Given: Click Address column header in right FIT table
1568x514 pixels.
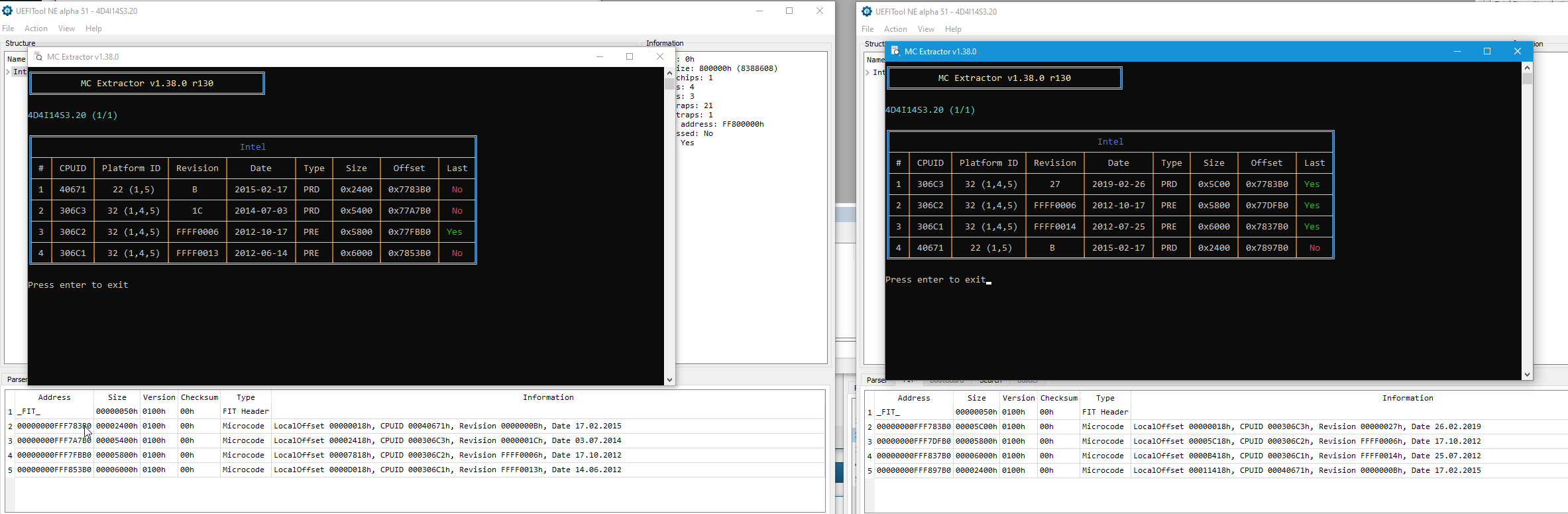Looking at the screenshot, I should [914, 398].
